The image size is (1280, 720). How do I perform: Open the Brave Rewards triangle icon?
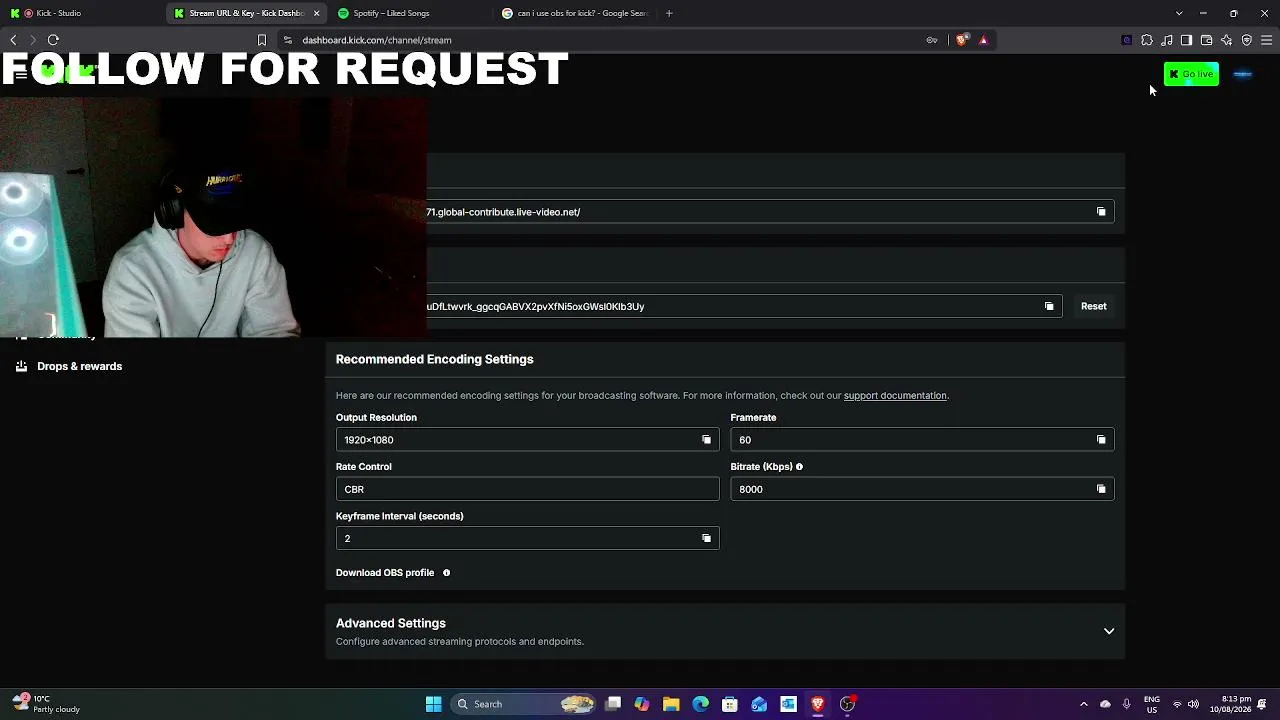point(983,40)
